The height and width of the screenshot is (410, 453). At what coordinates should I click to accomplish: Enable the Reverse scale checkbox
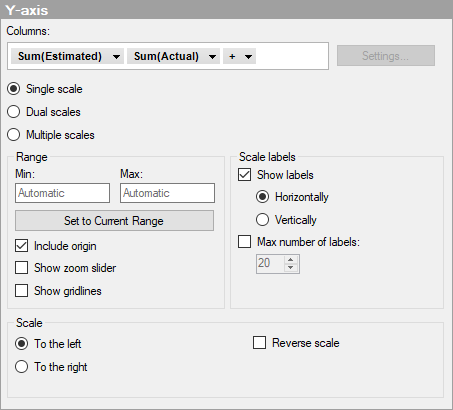259,342
